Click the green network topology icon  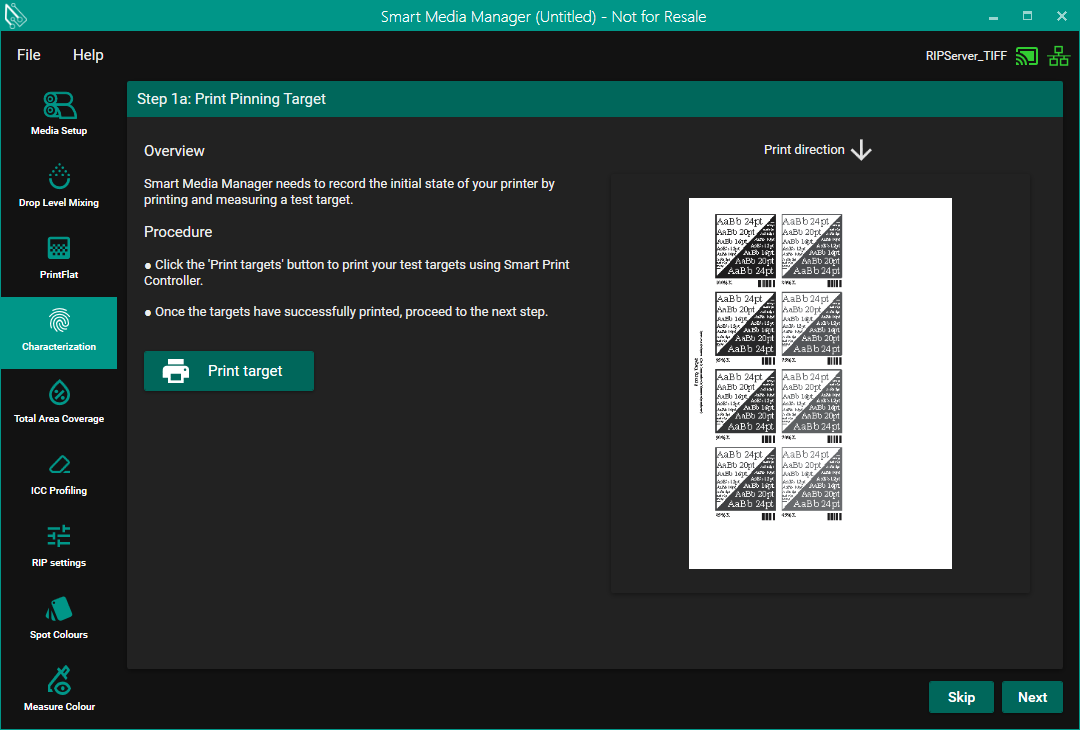(x=1059, y=56)
